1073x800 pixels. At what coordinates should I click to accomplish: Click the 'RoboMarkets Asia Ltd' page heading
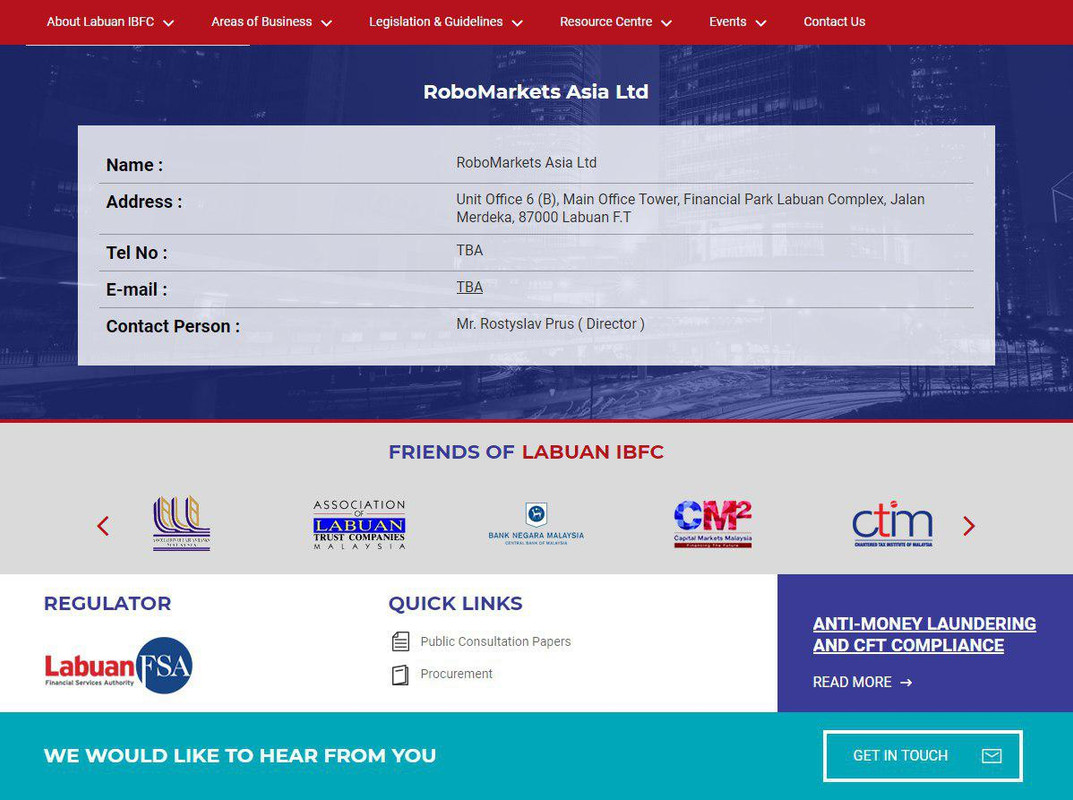(x=536, y=92)
